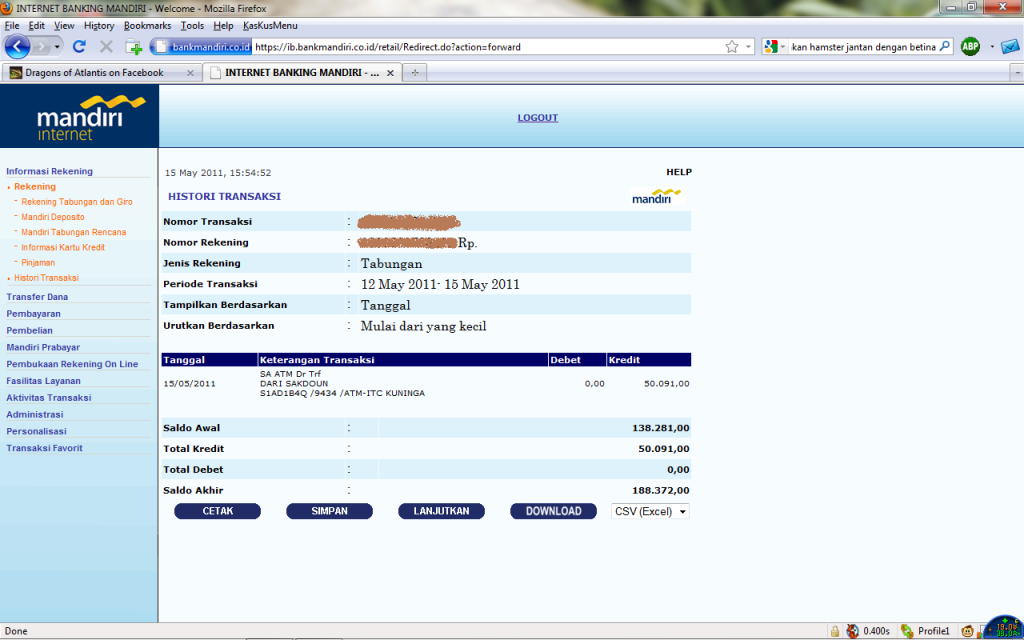Open Fasilitas Layanan in sidebar
The image size is (1024, 640).
(x=43, y=381)
